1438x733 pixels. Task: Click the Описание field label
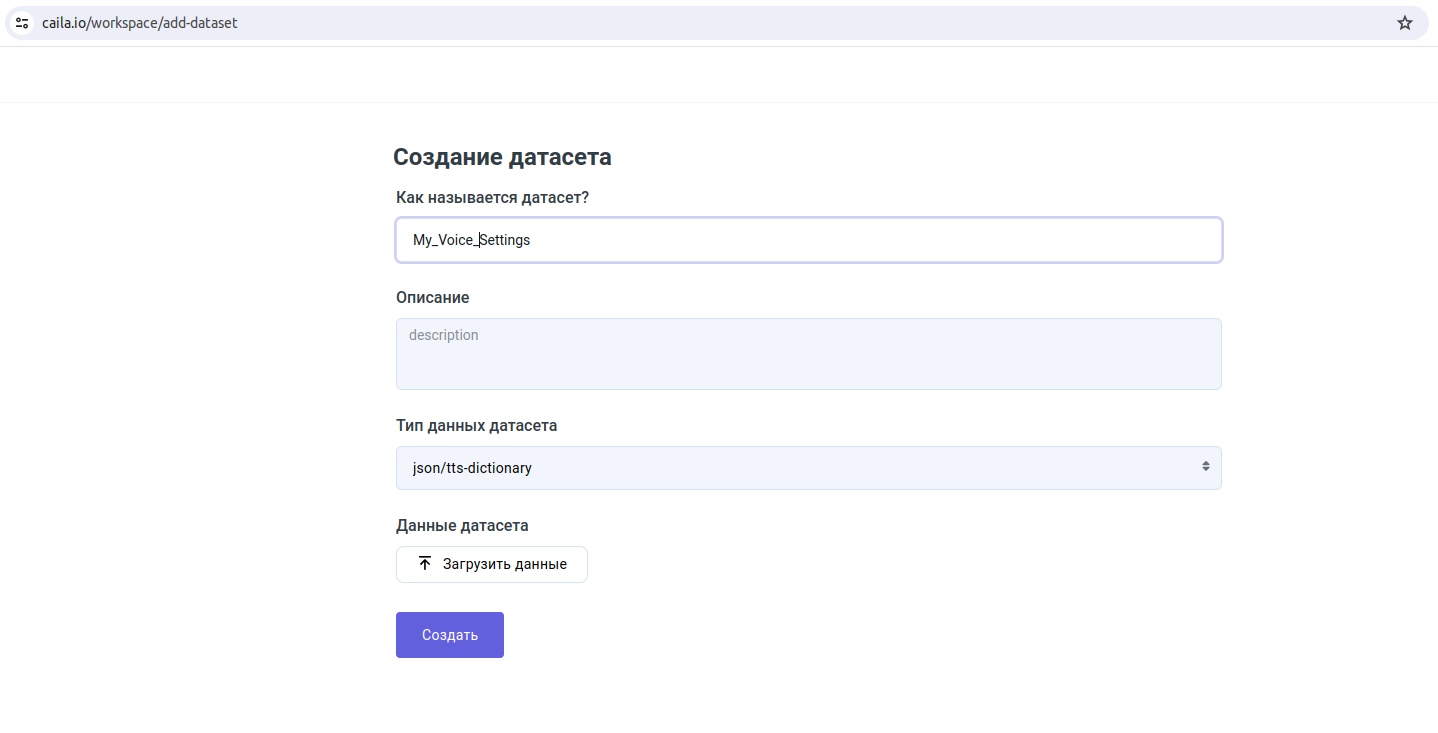[x=432, y=298]
